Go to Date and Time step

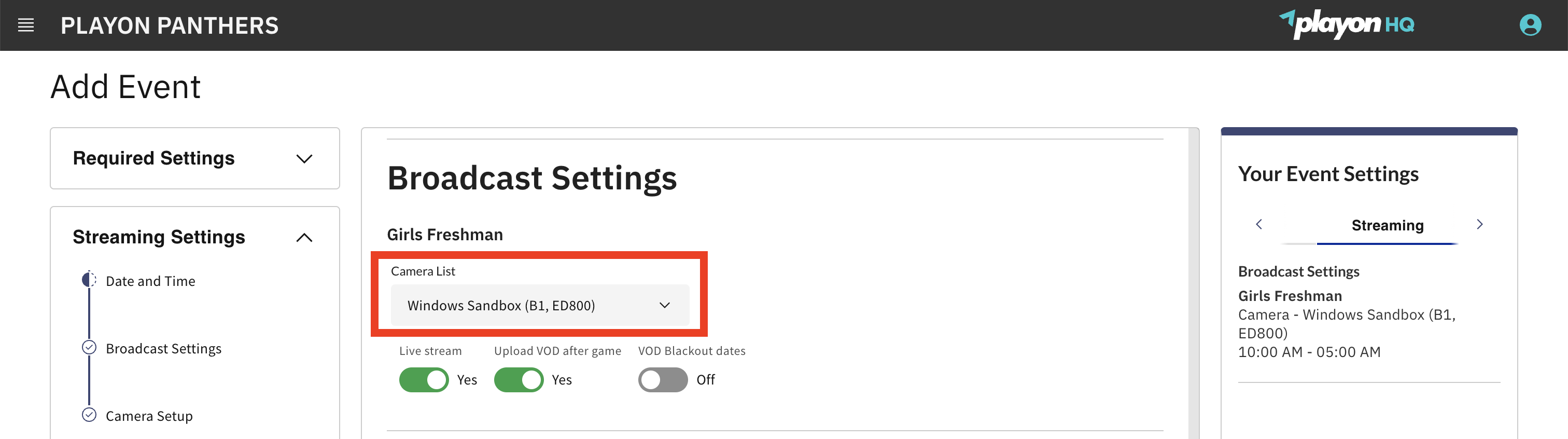[x=150, y=281]
